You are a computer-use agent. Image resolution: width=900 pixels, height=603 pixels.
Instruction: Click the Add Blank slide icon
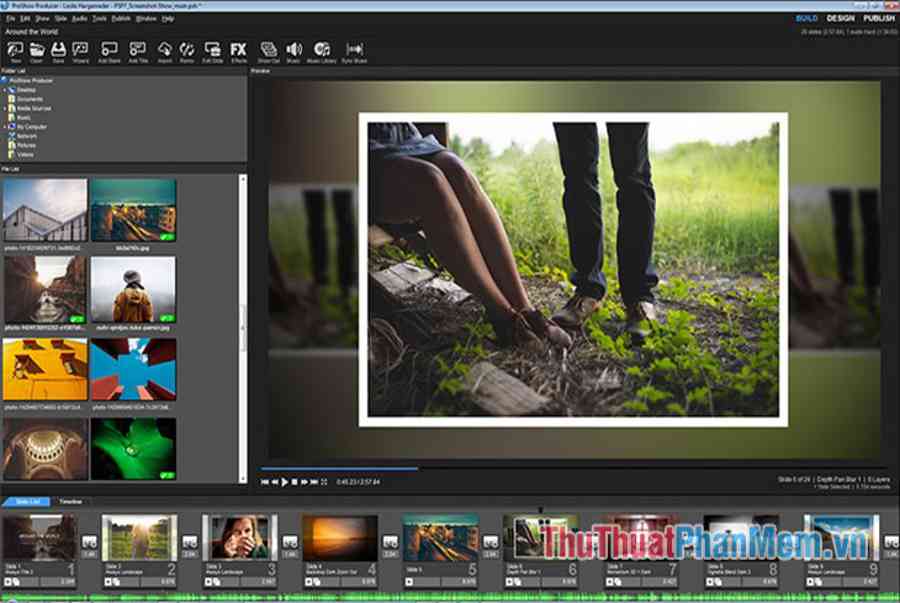[x=110, y=49]
